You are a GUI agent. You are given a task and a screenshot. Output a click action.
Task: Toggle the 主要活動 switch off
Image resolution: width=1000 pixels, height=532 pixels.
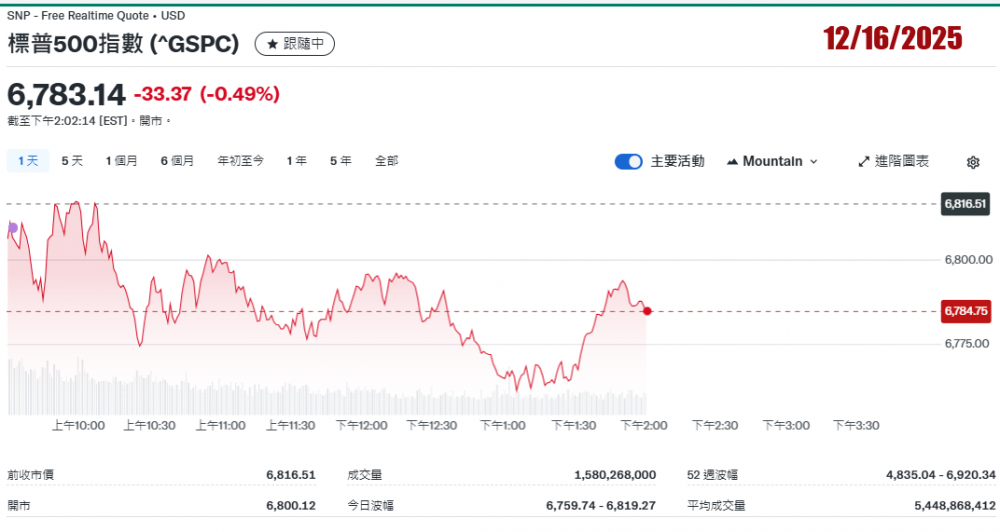pyautogui.click(x=628, y=162)
